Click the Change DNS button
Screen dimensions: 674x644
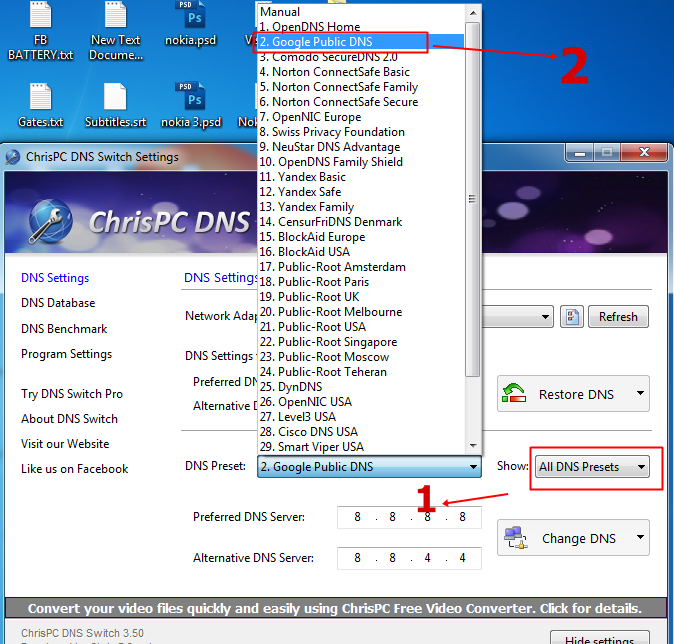point(573,537)
